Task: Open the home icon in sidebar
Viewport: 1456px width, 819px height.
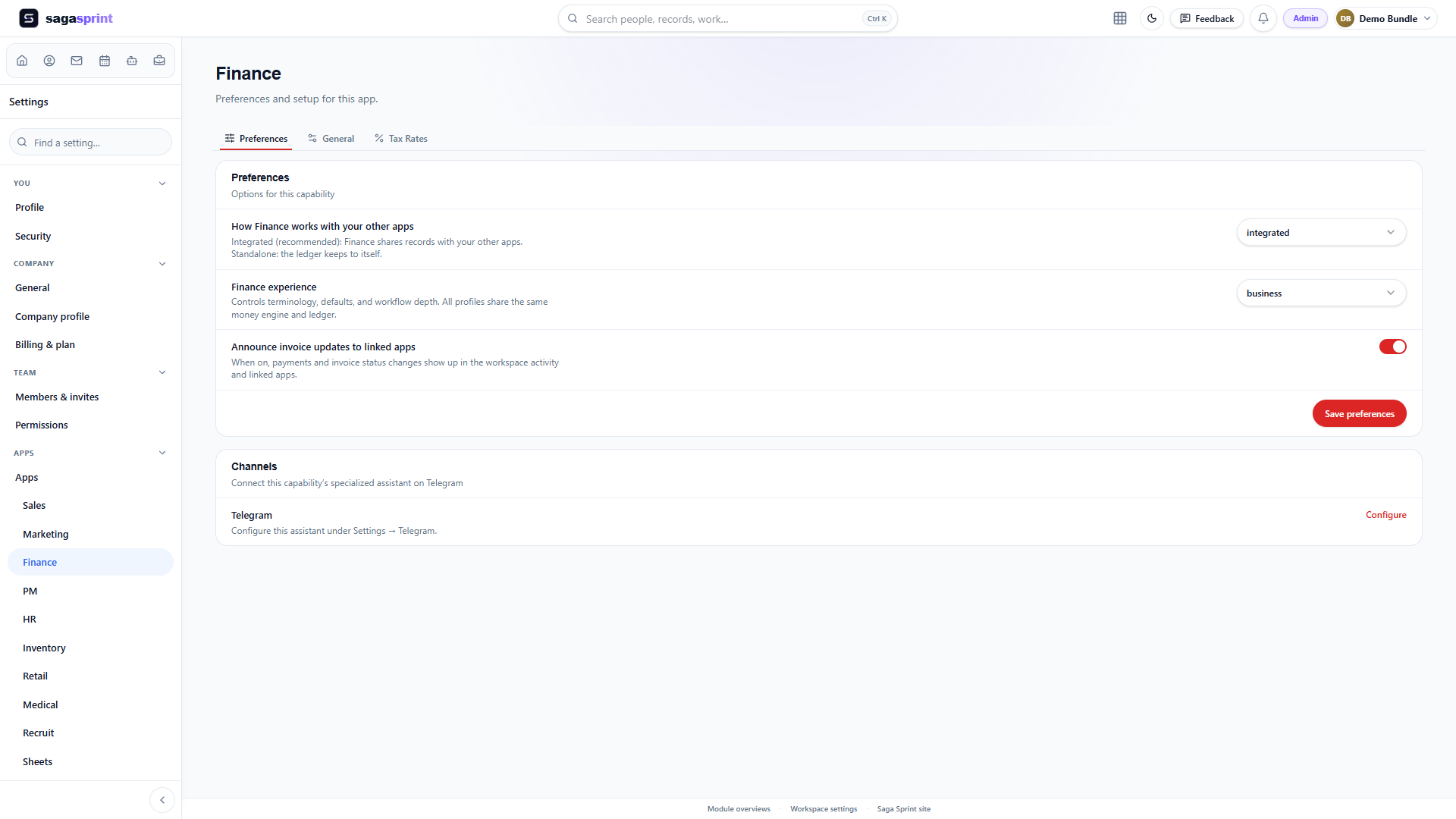Action: tap(22, 61)
